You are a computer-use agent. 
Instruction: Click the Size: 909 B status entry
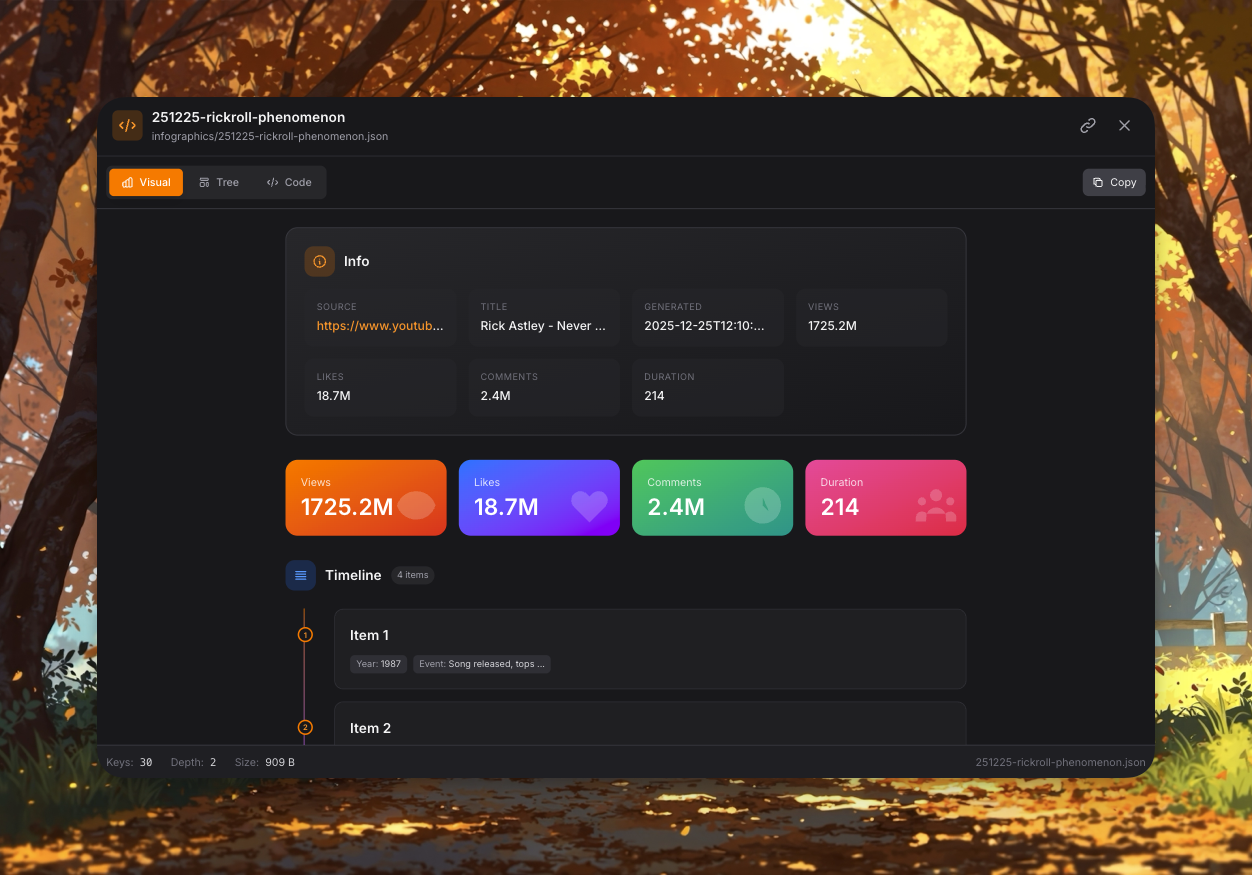pyautogui.click(x=265, y=762)
